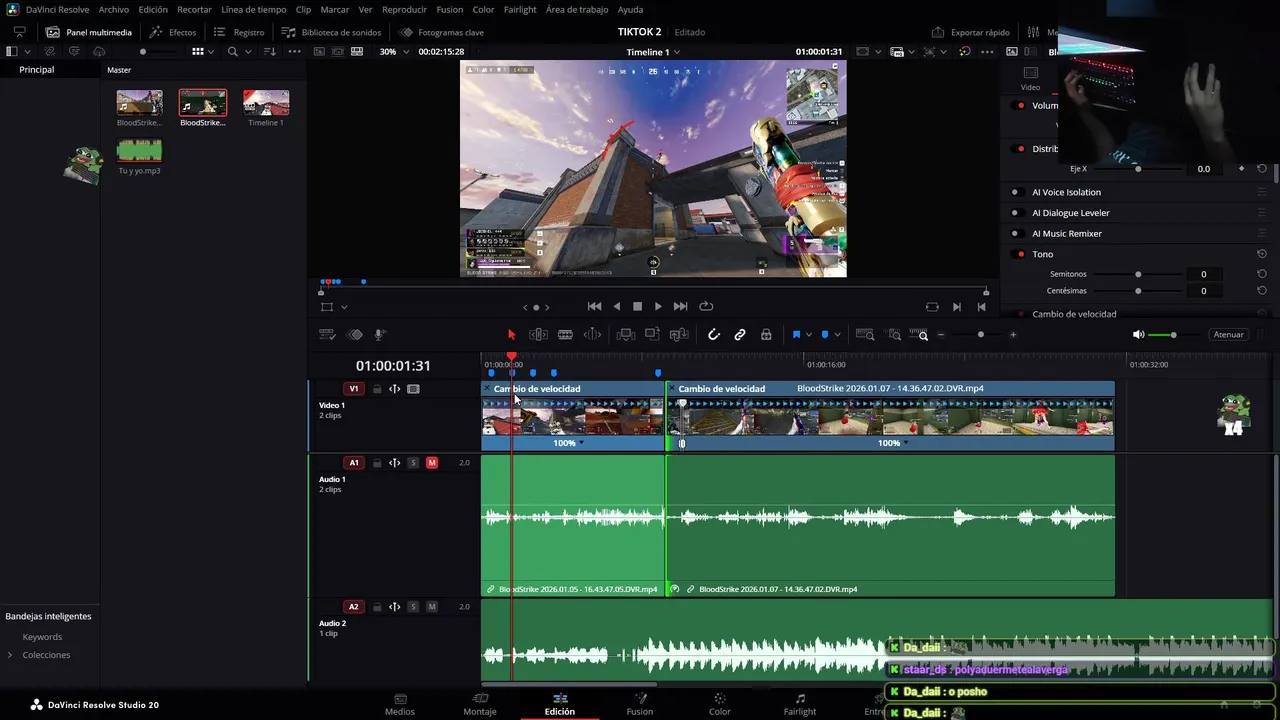Click the custom zoom icon

point(918,335)
